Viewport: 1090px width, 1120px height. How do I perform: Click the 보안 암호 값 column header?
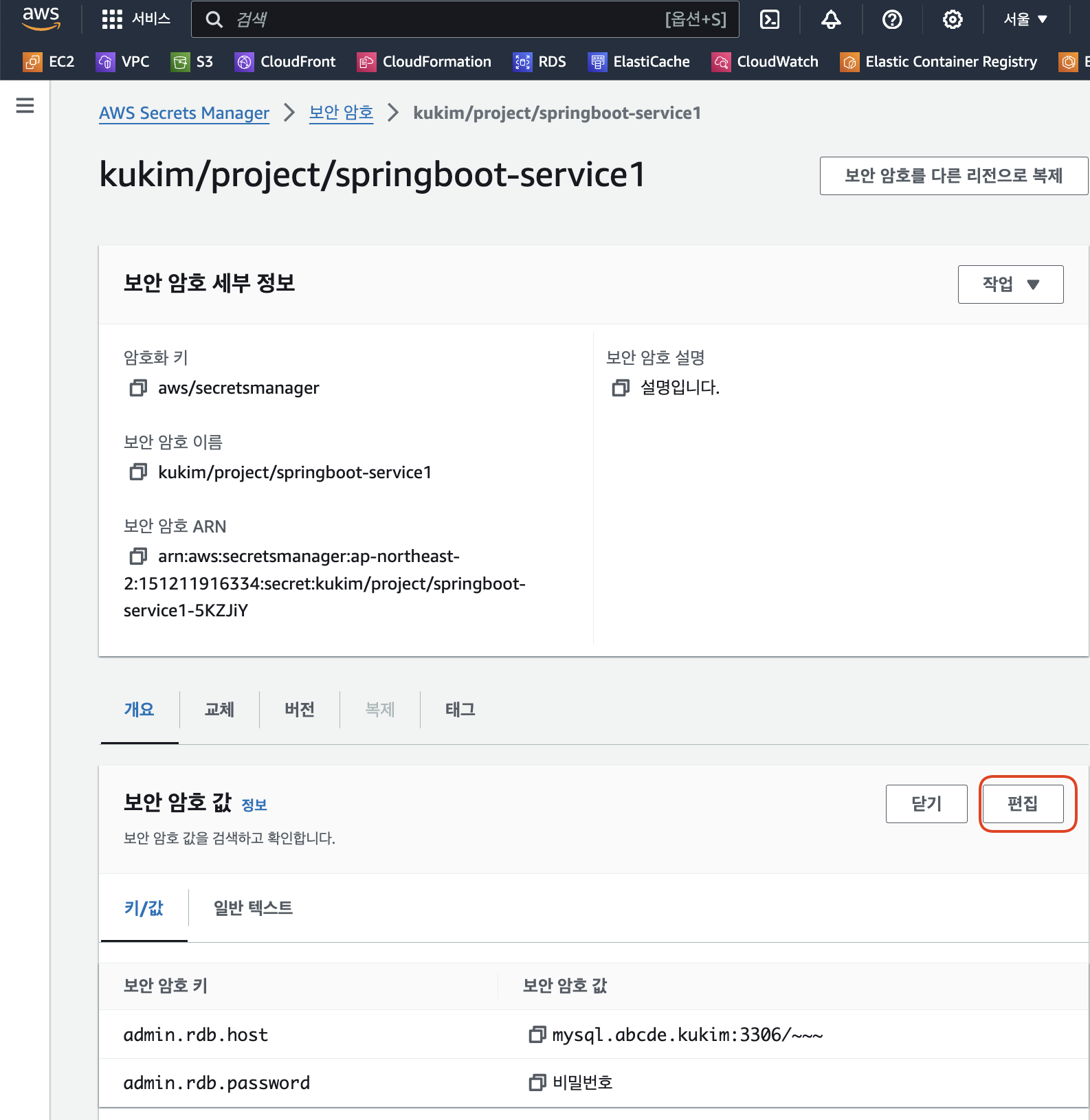click(565, 985)
